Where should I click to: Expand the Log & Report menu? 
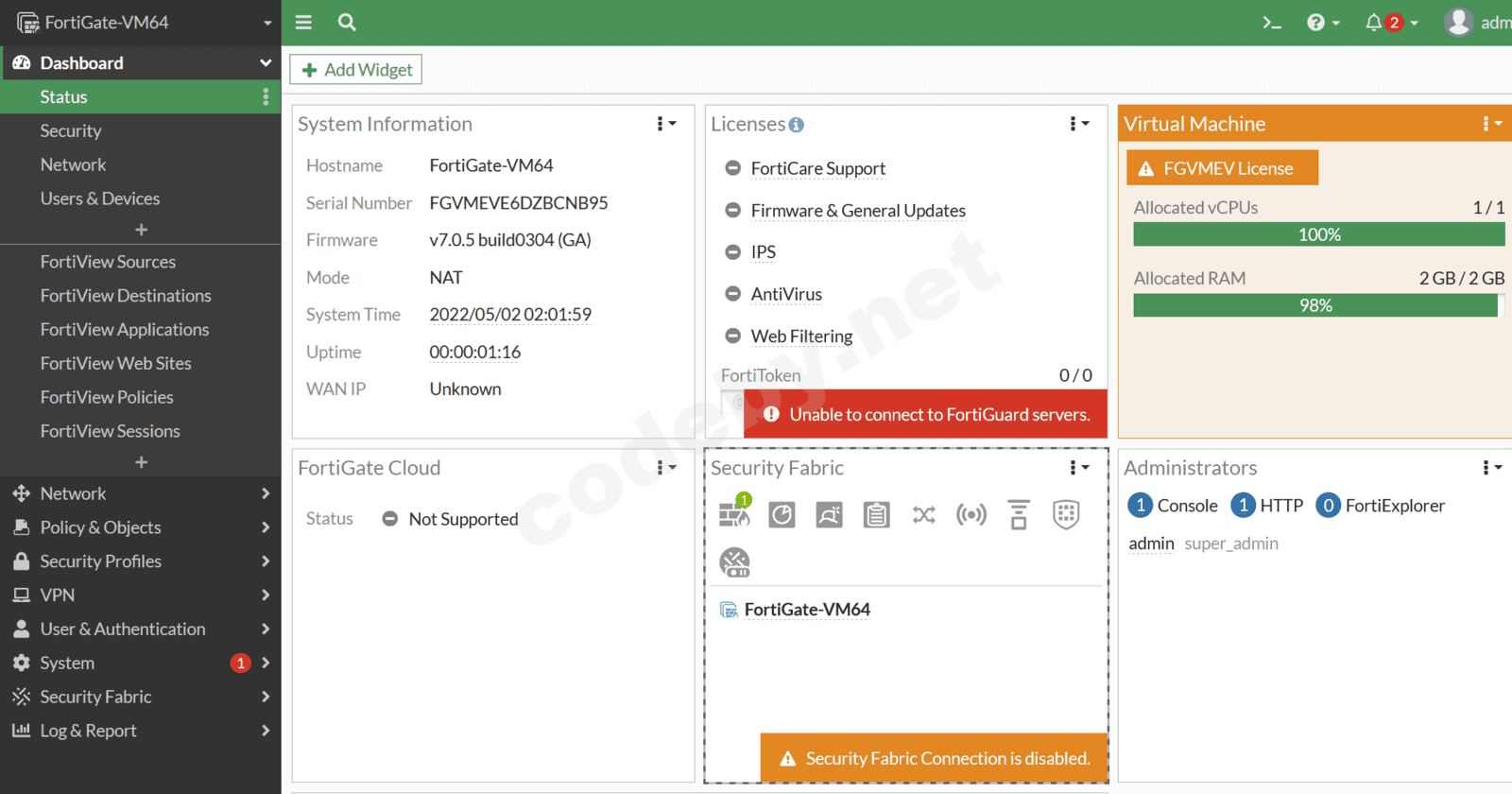pyautogui.click(x=141, y=732)
